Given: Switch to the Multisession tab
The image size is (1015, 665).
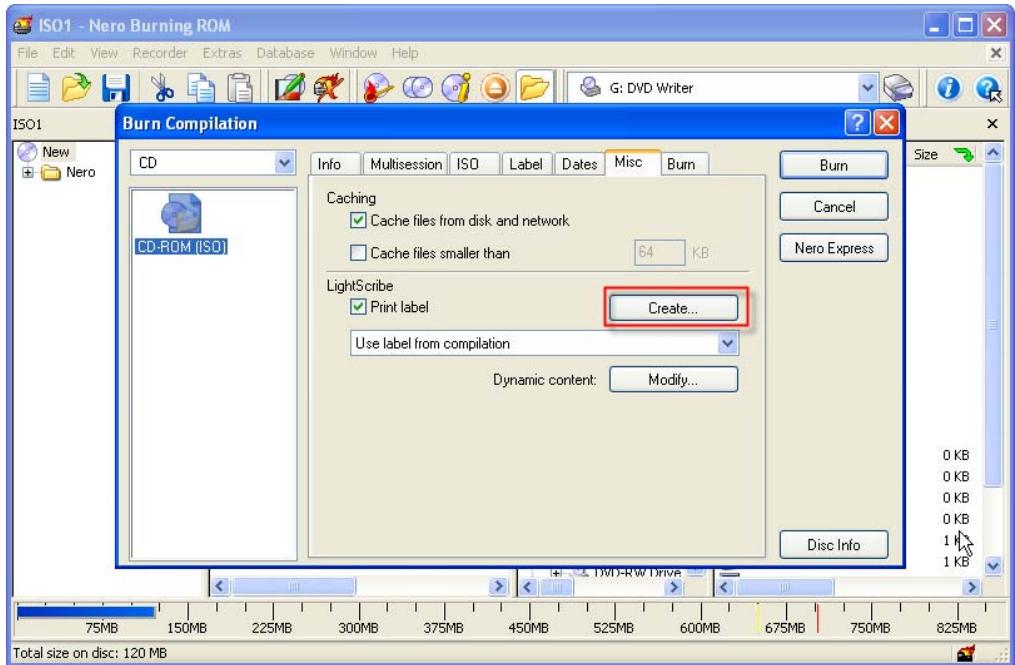Looking at the screenshot, I should 406,164.
